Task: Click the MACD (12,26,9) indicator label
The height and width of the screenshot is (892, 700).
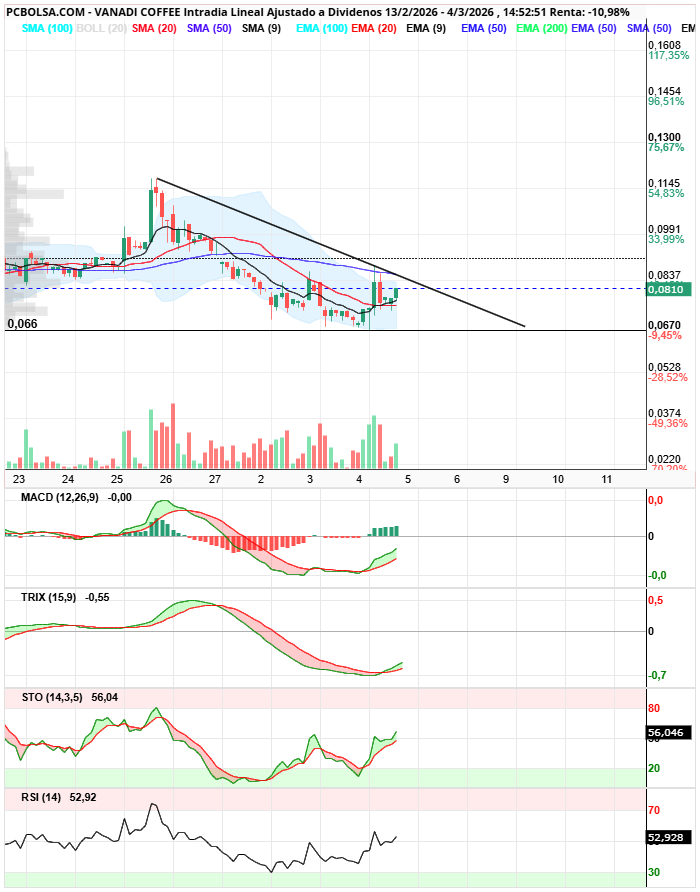Action: 59,498
